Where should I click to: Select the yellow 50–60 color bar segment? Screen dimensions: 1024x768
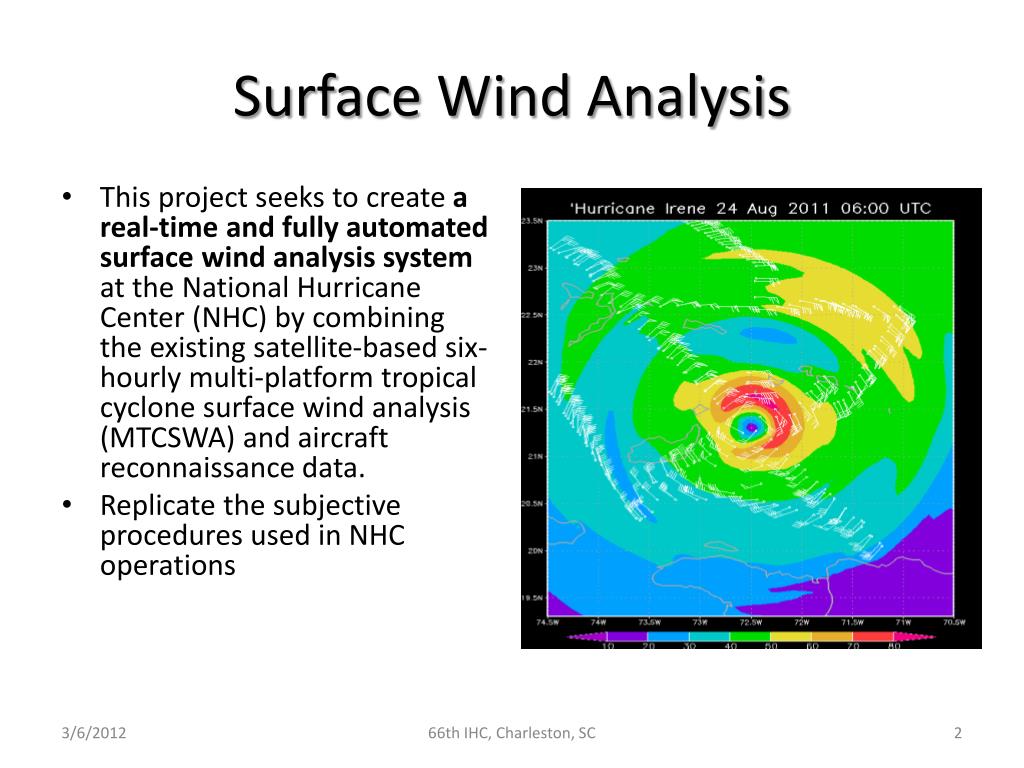pyautogui.click(x=791, y=636)
